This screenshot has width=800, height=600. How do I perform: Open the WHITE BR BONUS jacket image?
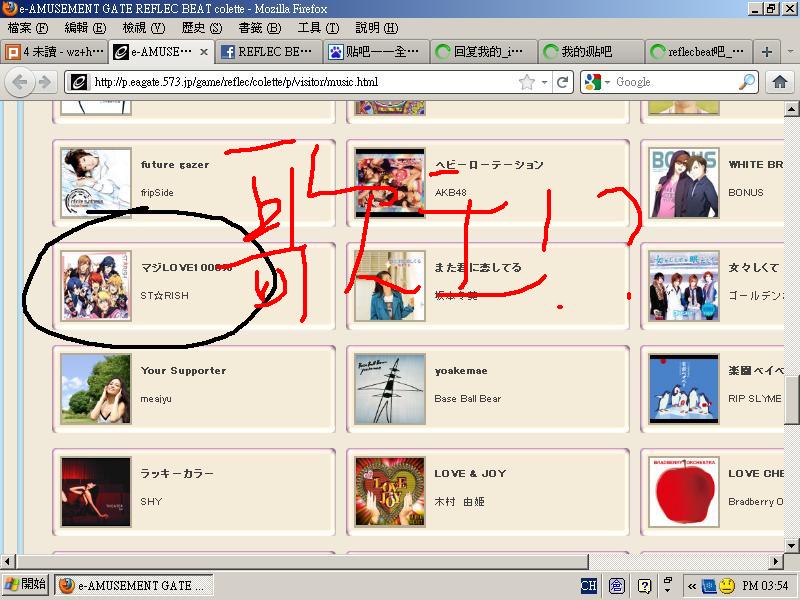684,183
